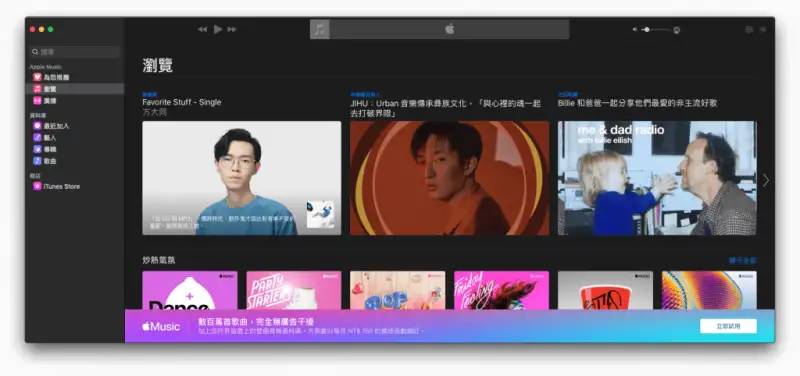This screenshot has width=800, height=376.
Task: Select the 瀏覽 Browse sidebar item
Action: pos(75,89)
